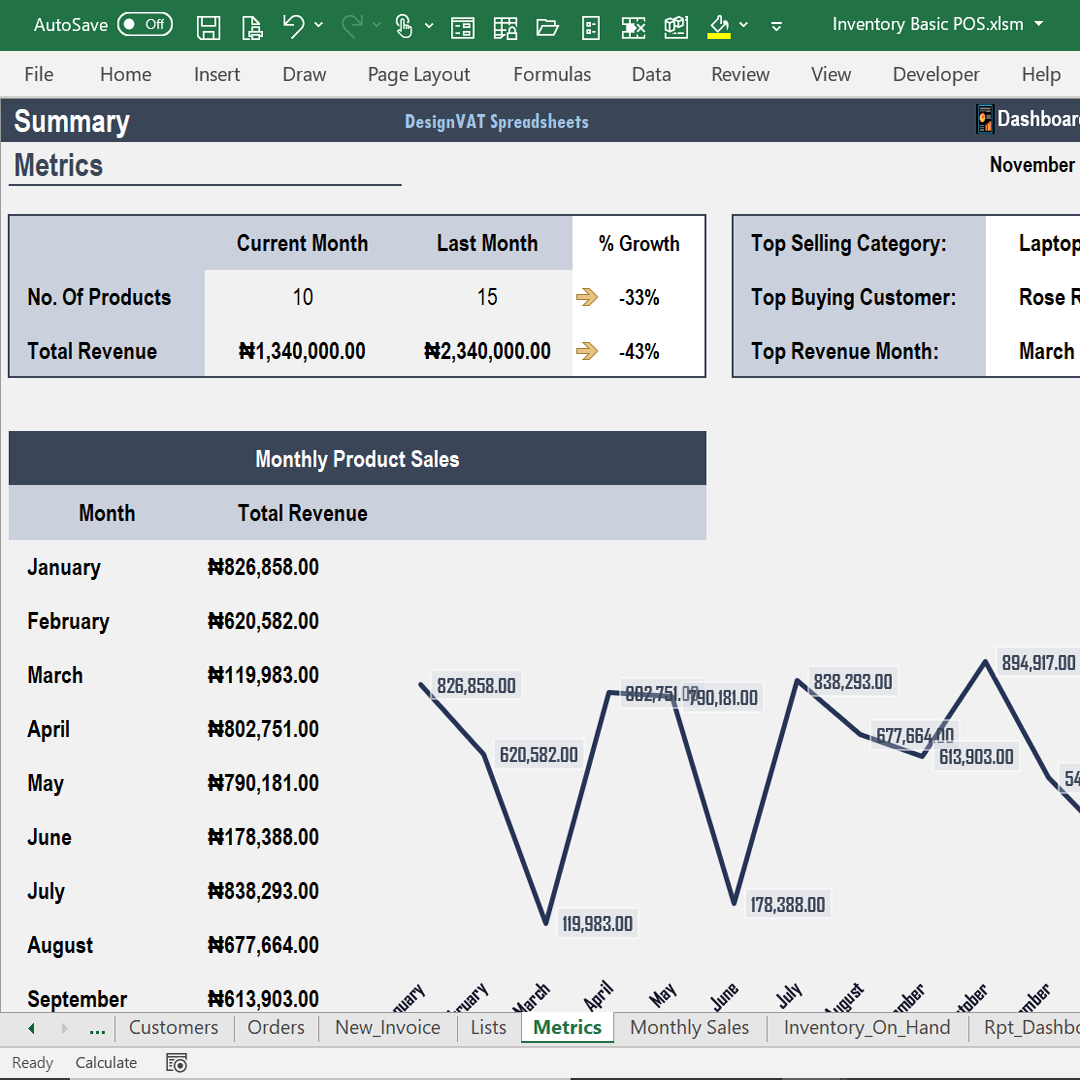
Task: Click the left sheet navigation arrow
Action: coord(31,1027)
